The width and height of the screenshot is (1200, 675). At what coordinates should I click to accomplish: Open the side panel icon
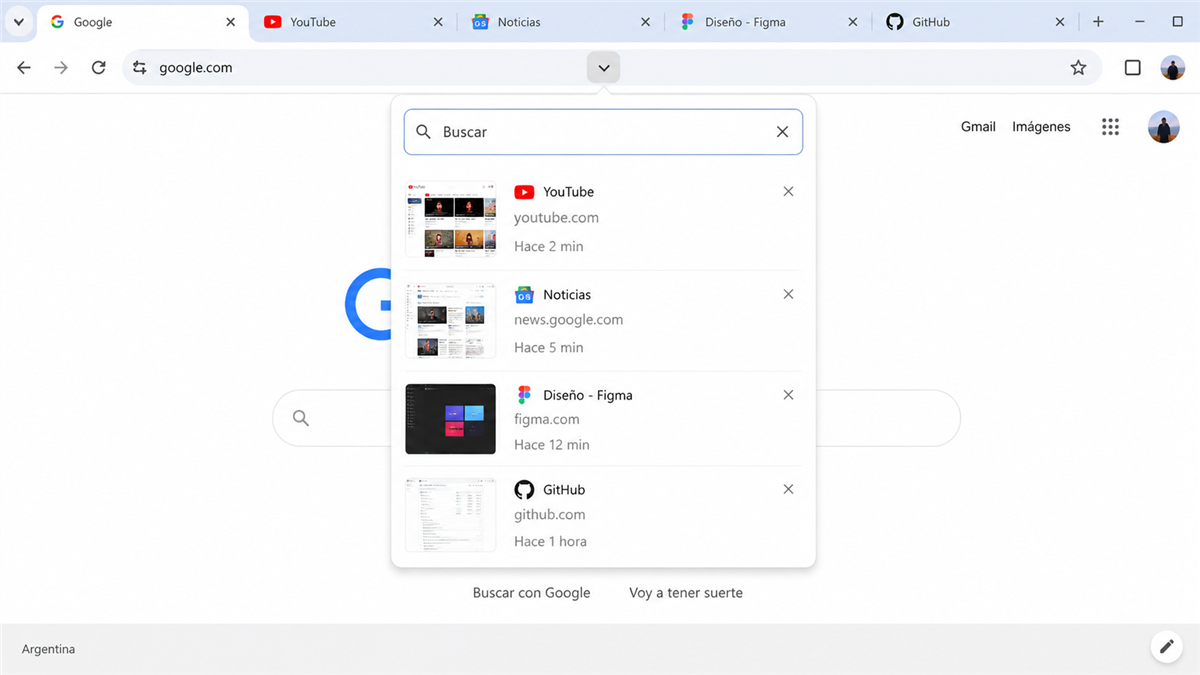coord(1132,68)
